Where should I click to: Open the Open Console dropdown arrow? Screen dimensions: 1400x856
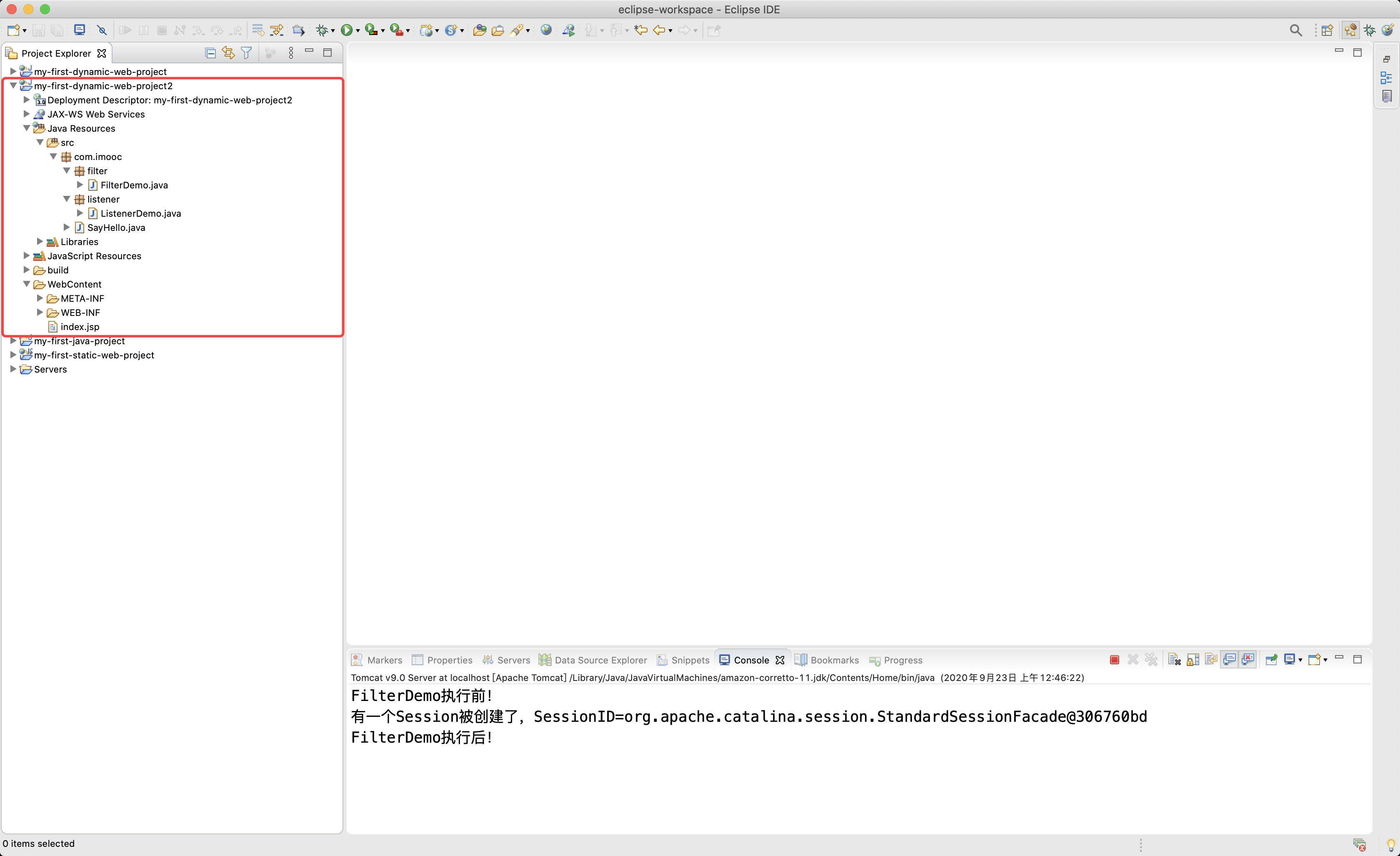pyautogui.click(x=1325, y=660)
